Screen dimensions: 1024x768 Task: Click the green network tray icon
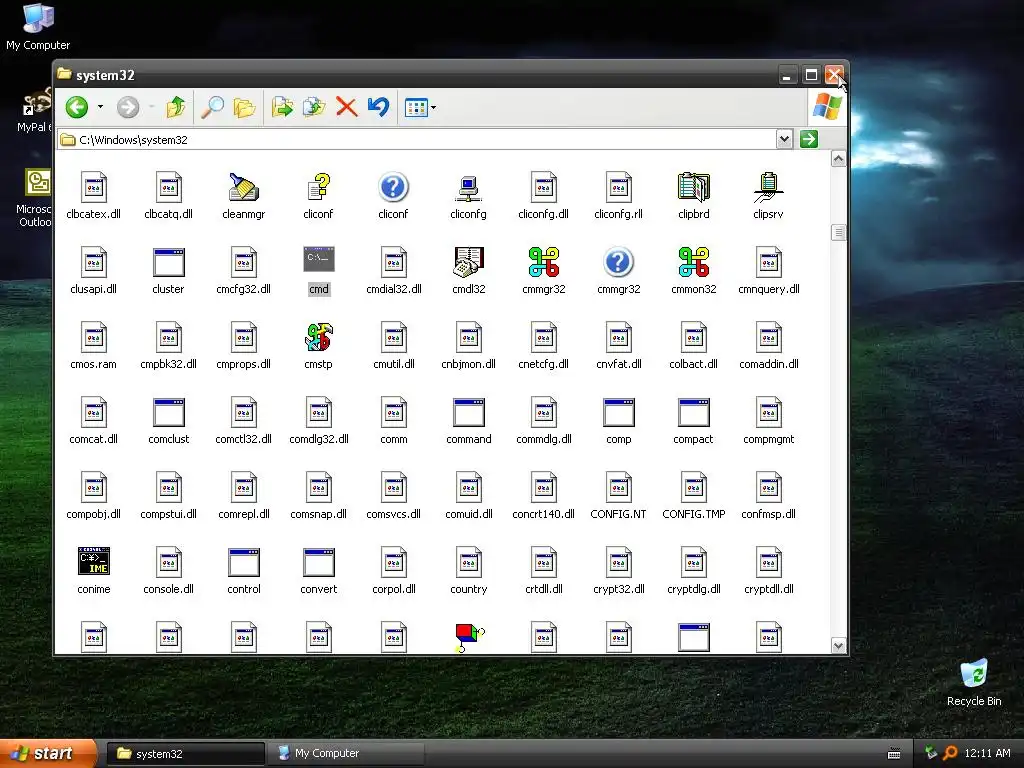point(931,754)
